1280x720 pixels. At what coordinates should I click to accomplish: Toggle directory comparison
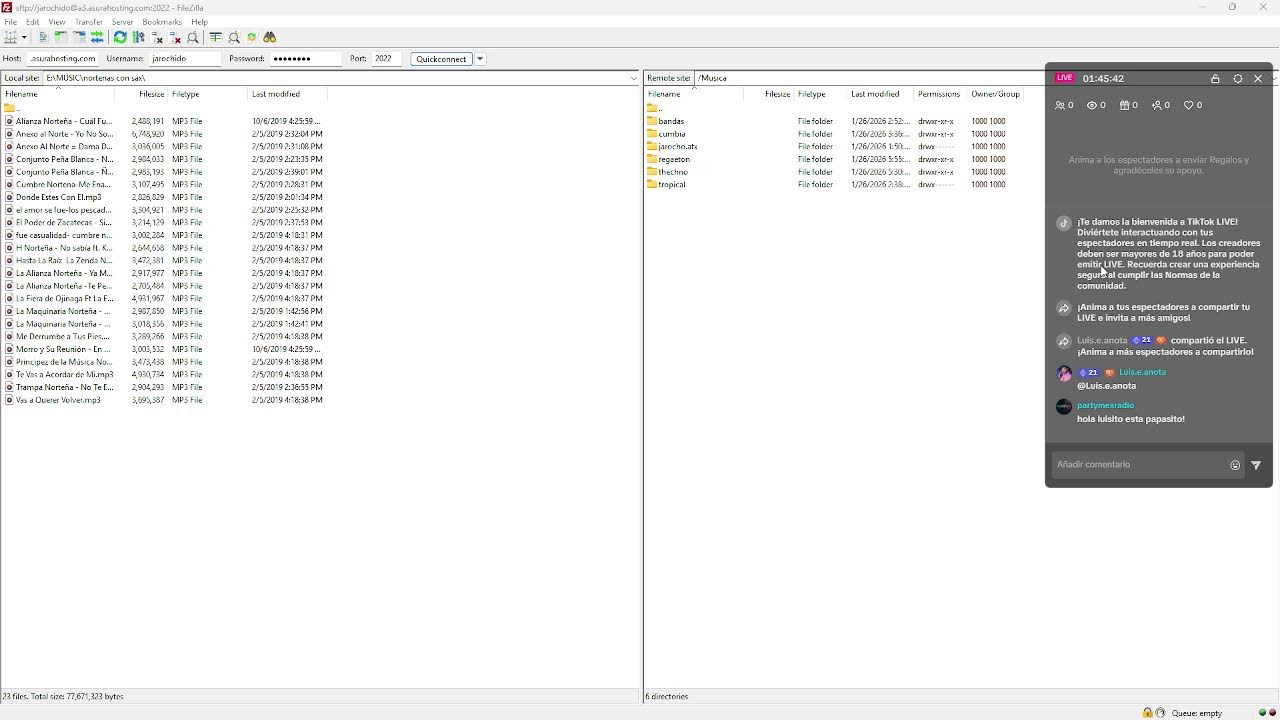click(234, 37)
